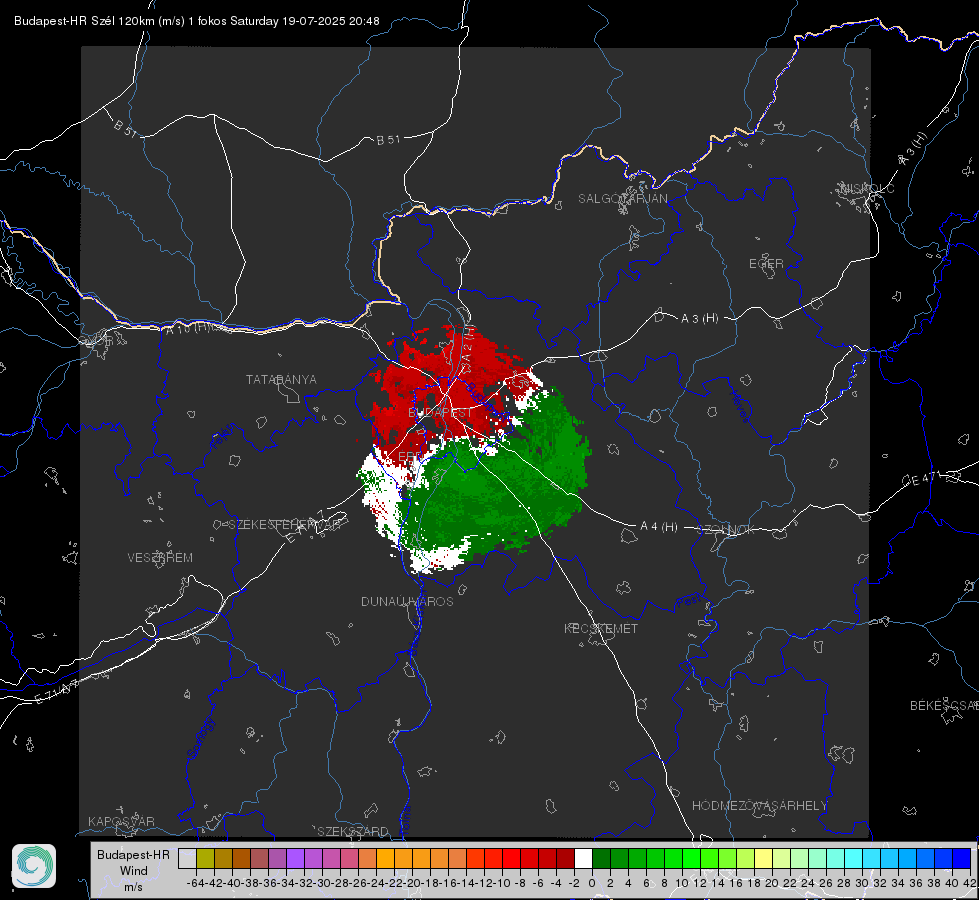
Task: Pick the dark green swatch at 0 m/s
Action: point(601,859)
